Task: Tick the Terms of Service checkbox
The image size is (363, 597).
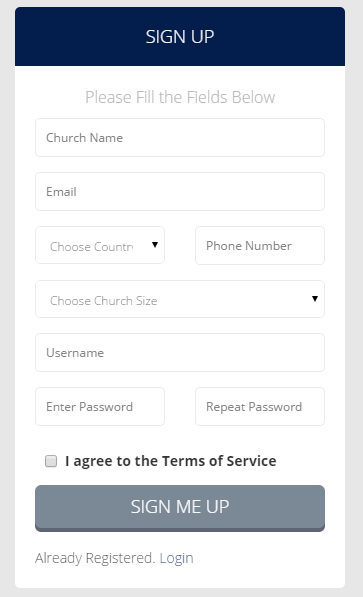Action: (51, 461)
